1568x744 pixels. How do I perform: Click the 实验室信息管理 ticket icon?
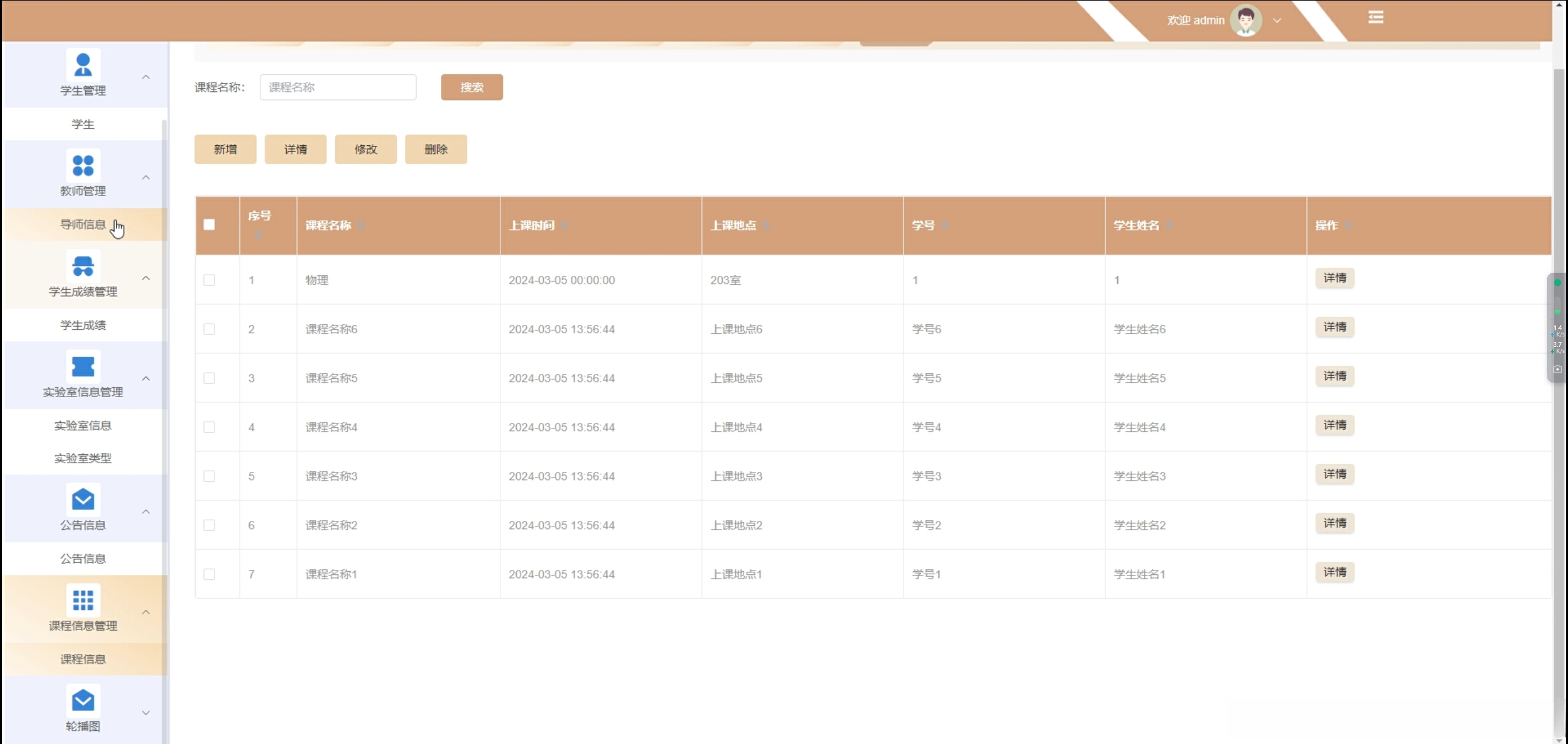83,366
